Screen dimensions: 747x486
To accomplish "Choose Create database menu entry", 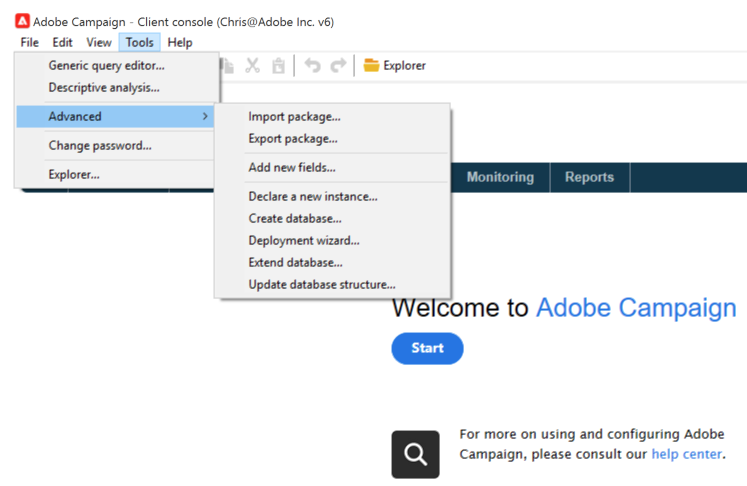I will pyautogui.click(x=333, y=218).
